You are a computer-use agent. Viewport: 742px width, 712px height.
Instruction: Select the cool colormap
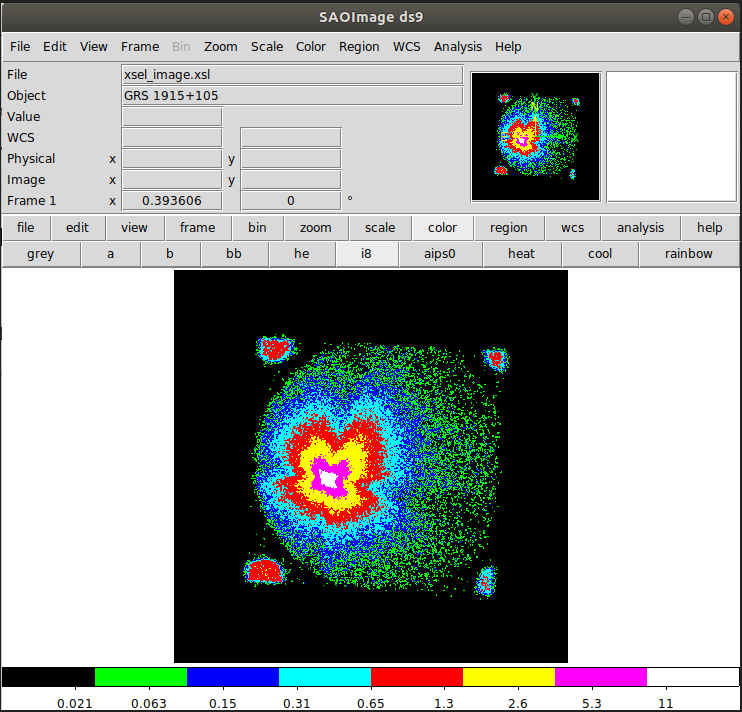[x=600, y=254]
